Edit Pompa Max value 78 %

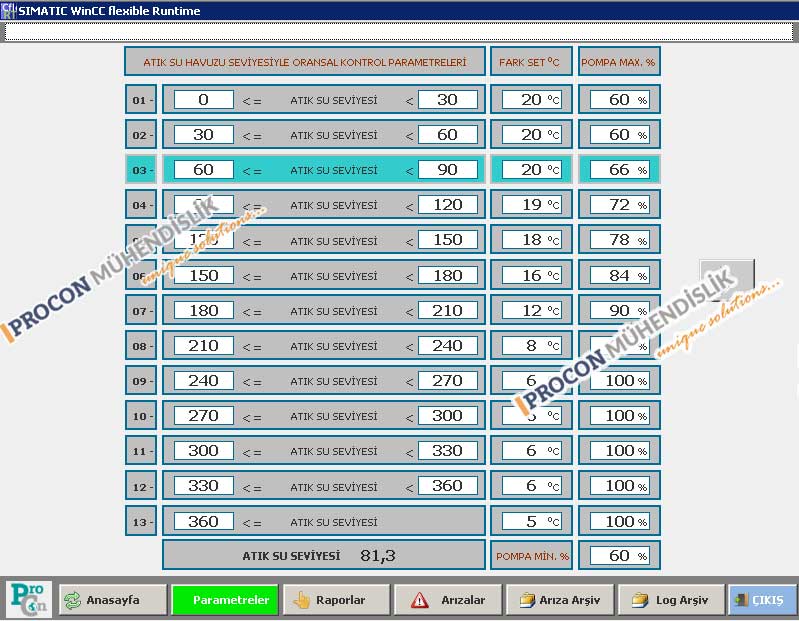pos(619,240)
